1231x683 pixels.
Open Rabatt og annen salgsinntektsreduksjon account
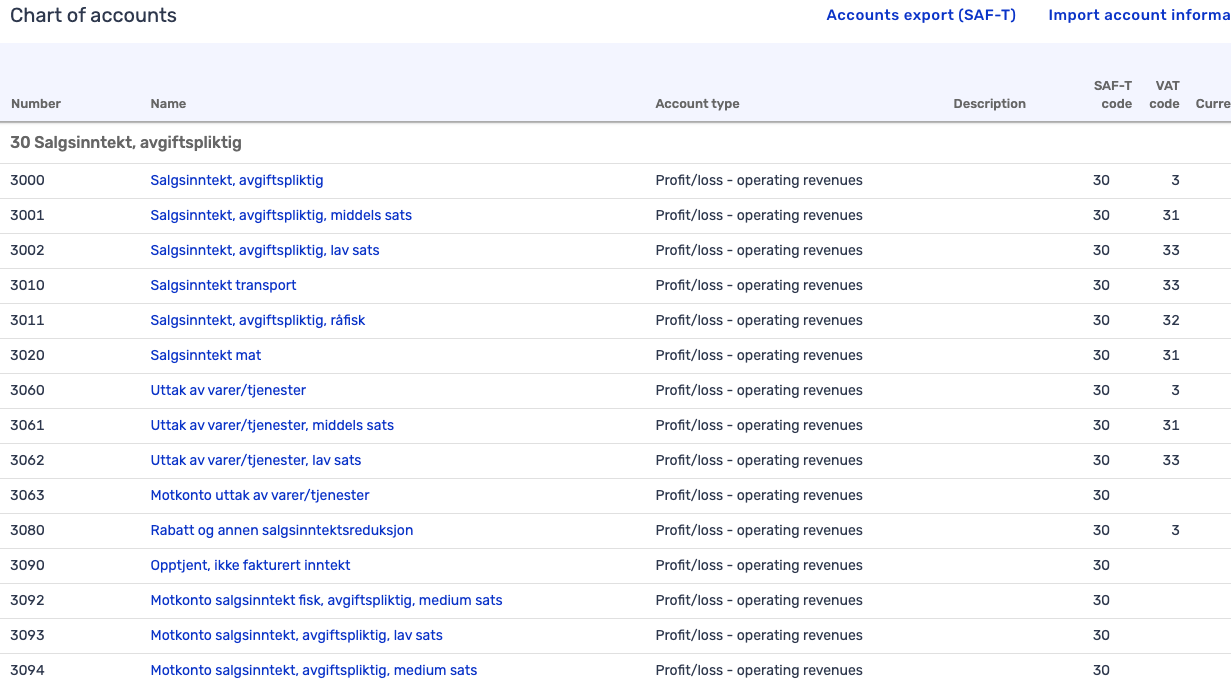(x=280, y=530)
